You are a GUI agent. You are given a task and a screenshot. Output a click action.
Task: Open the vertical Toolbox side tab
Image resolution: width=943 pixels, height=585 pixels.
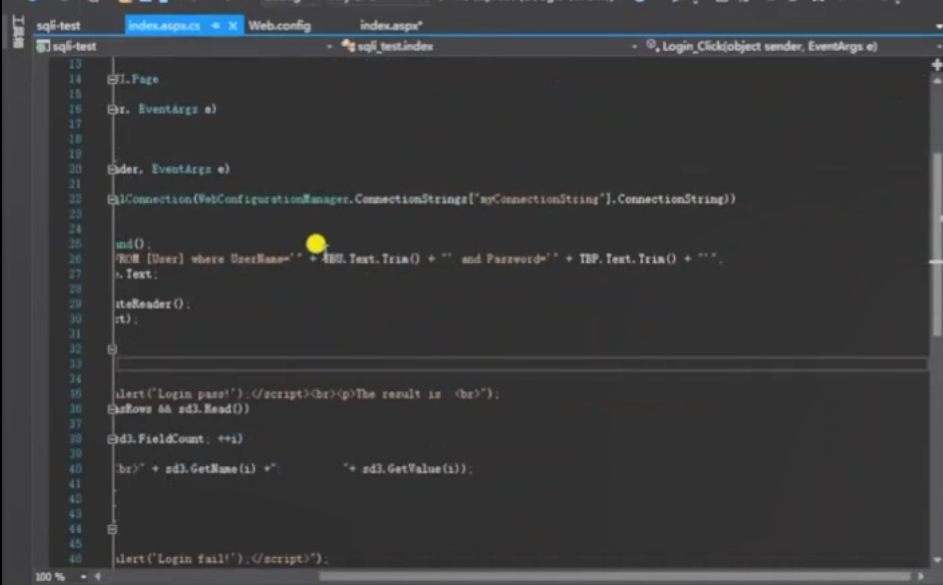17,32
